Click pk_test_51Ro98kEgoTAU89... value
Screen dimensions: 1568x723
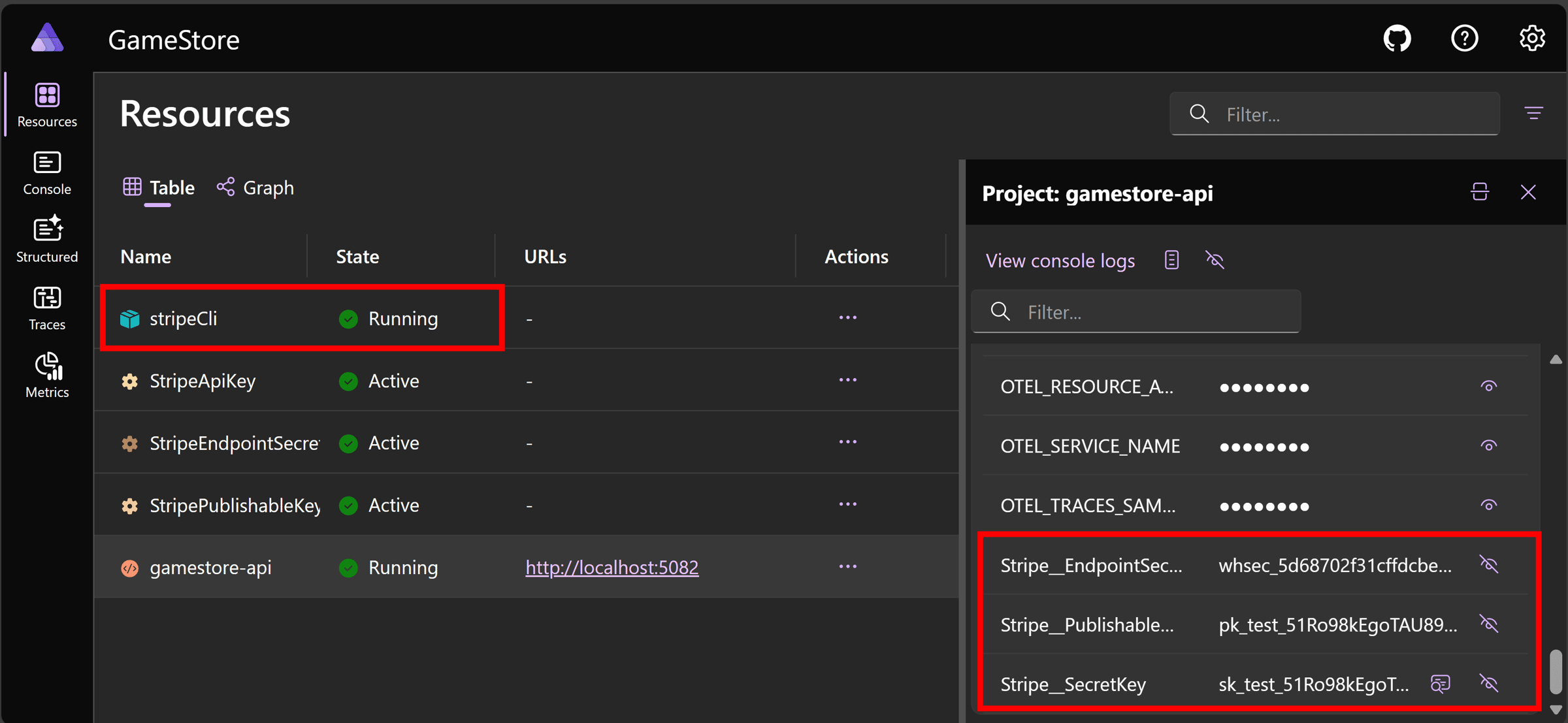pos(1337,624)
